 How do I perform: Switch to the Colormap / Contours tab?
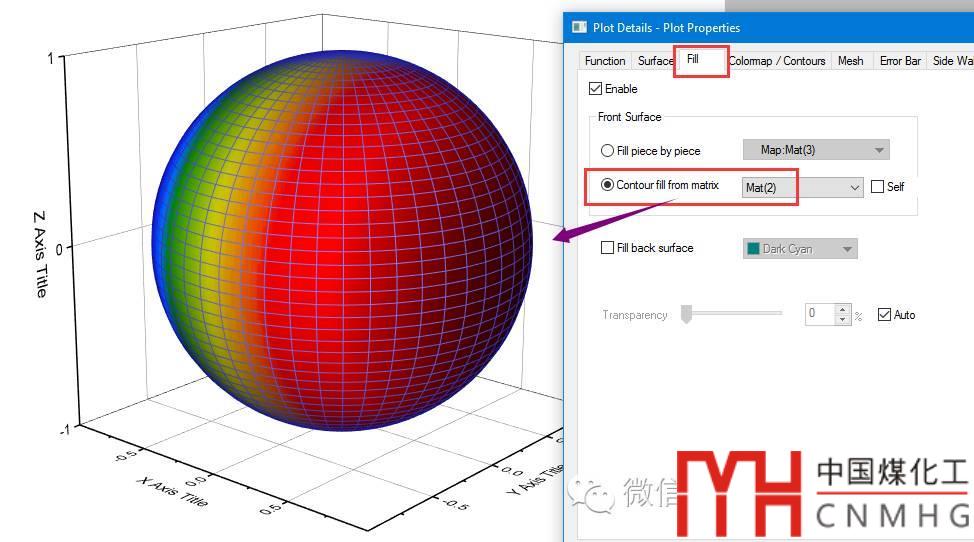pyautogui.click(x=777, y=61)
